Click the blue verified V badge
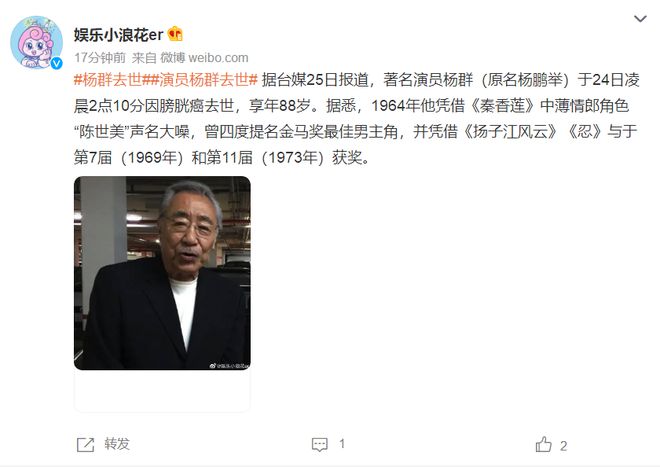 coord(56,63)
